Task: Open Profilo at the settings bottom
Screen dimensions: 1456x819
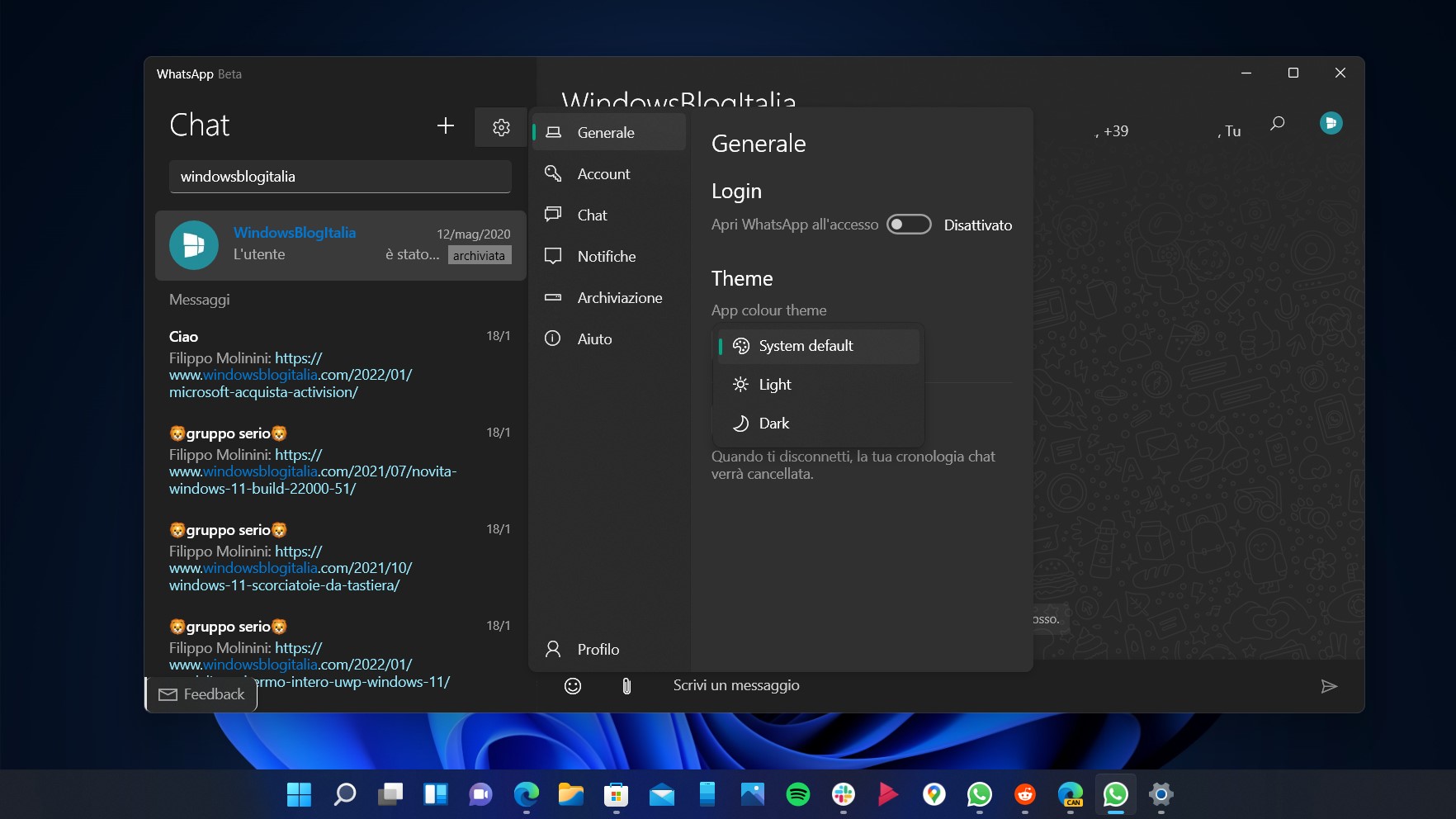Action: point(609,649)
